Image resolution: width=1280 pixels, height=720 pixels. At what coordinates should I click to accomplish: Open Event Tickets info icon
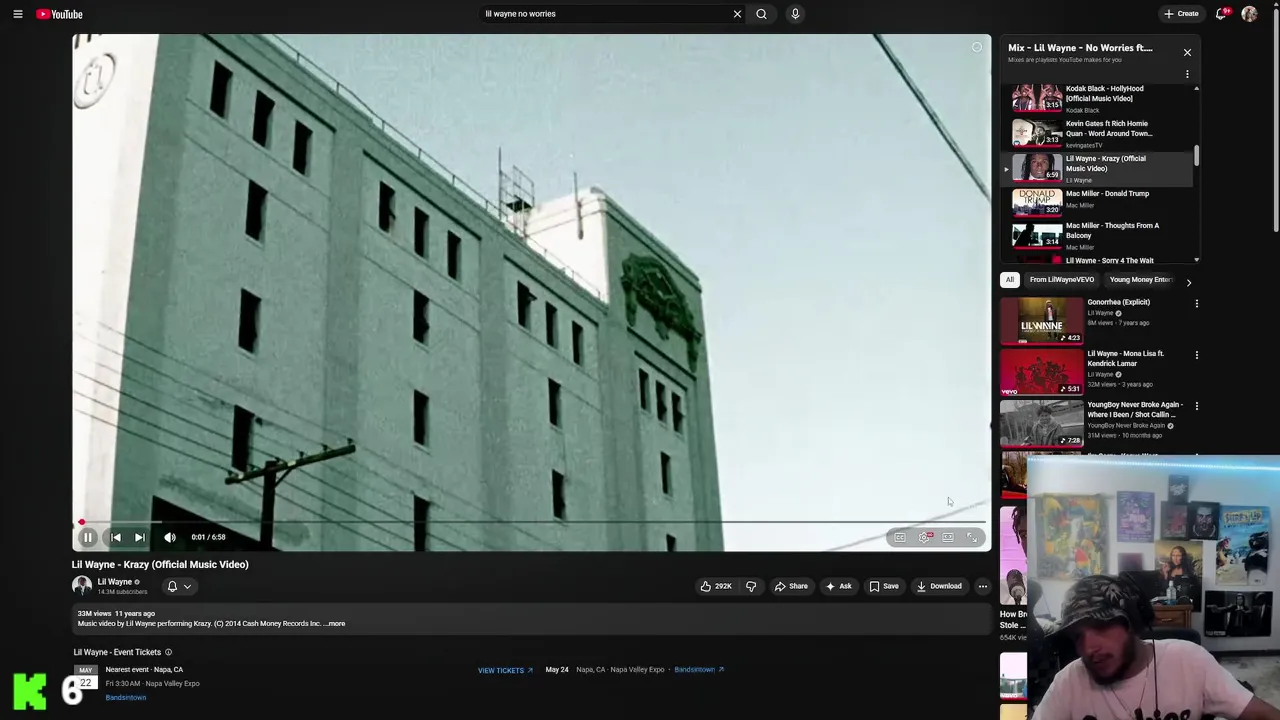pos(168,652)
